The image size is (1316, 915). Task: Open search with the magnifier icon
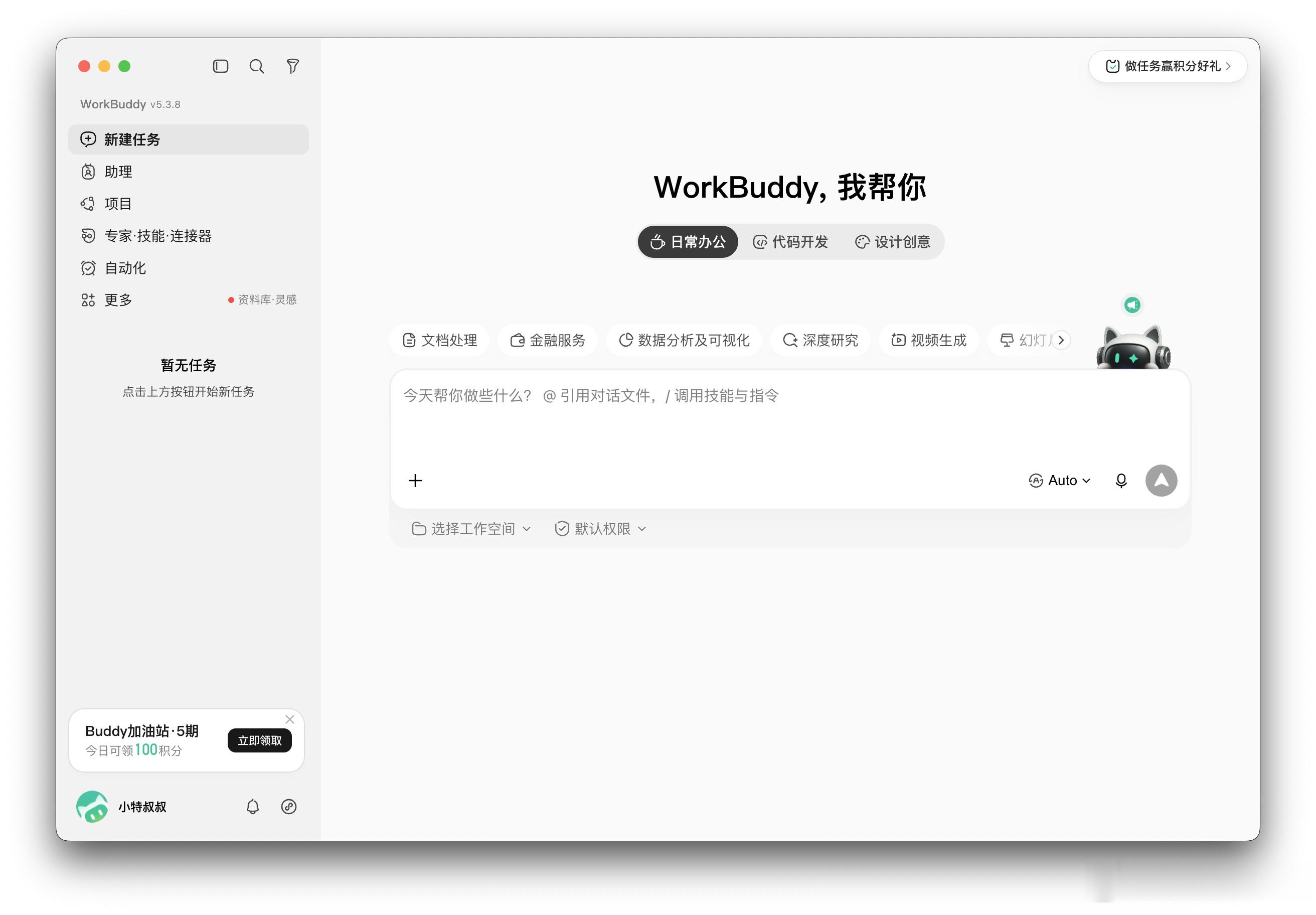(257, 67)
